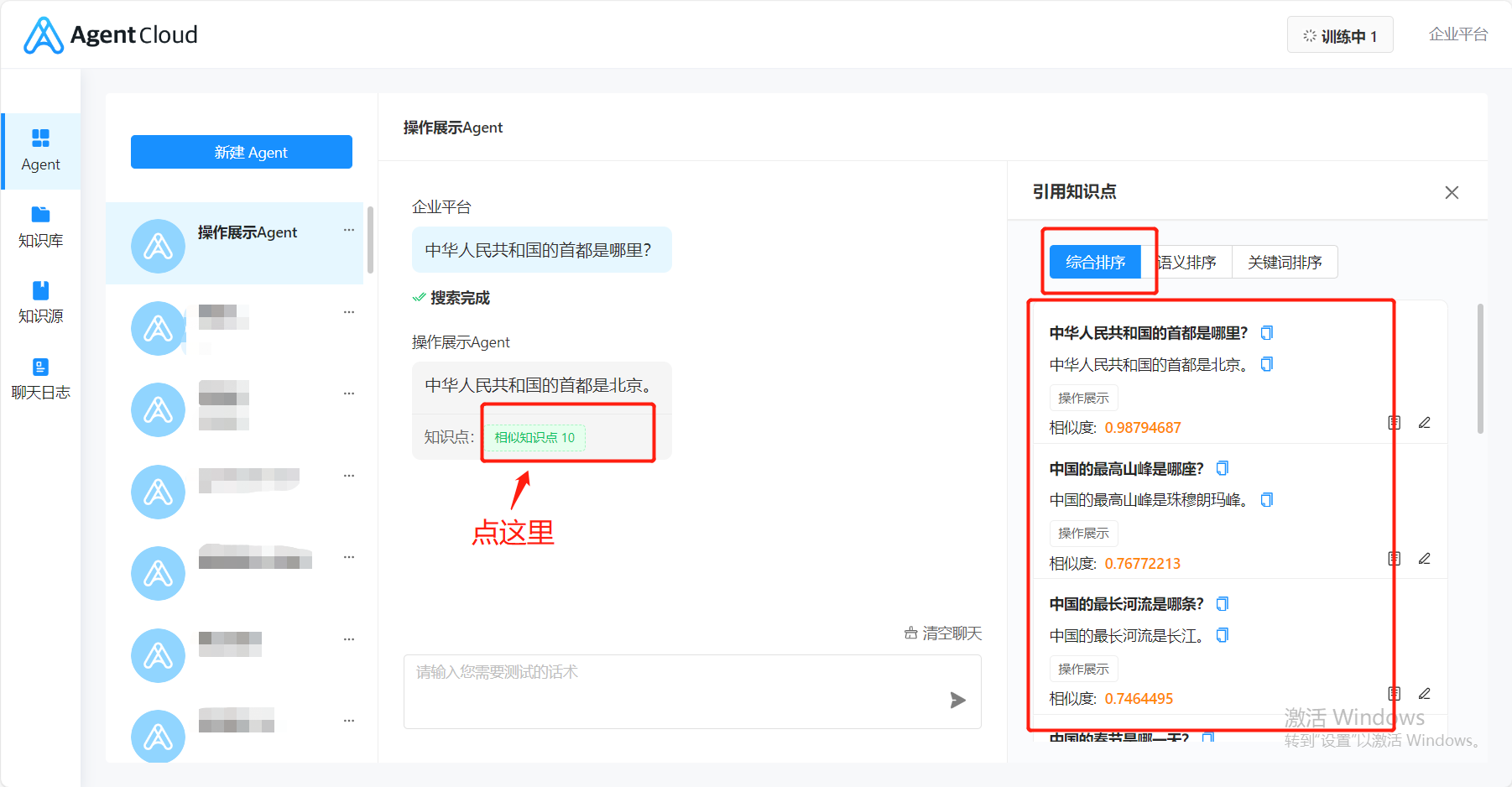Open more menu of second agent row

tap(349, 312)
